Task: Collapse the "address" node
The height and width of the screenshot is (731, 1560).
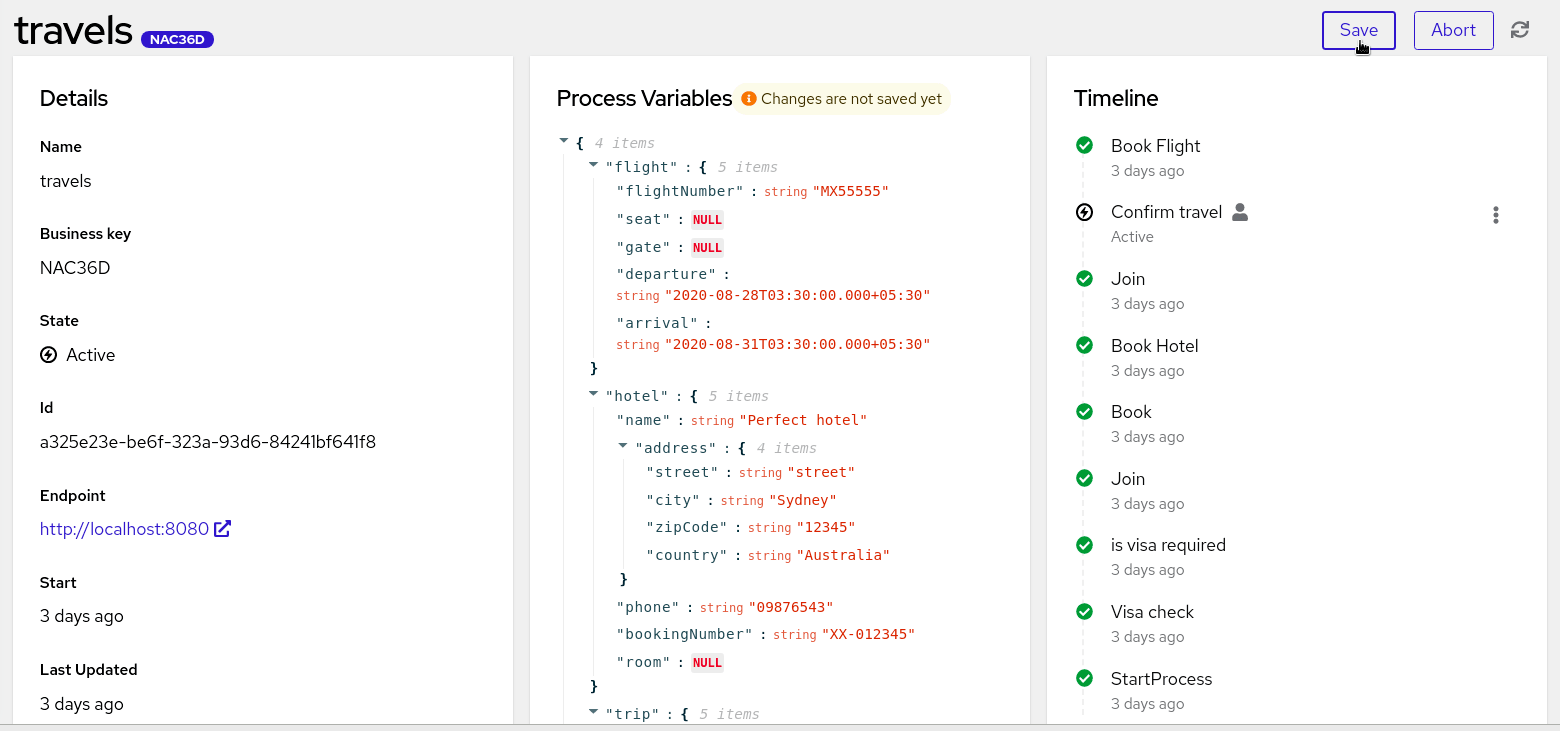Action: pos(623,447)
